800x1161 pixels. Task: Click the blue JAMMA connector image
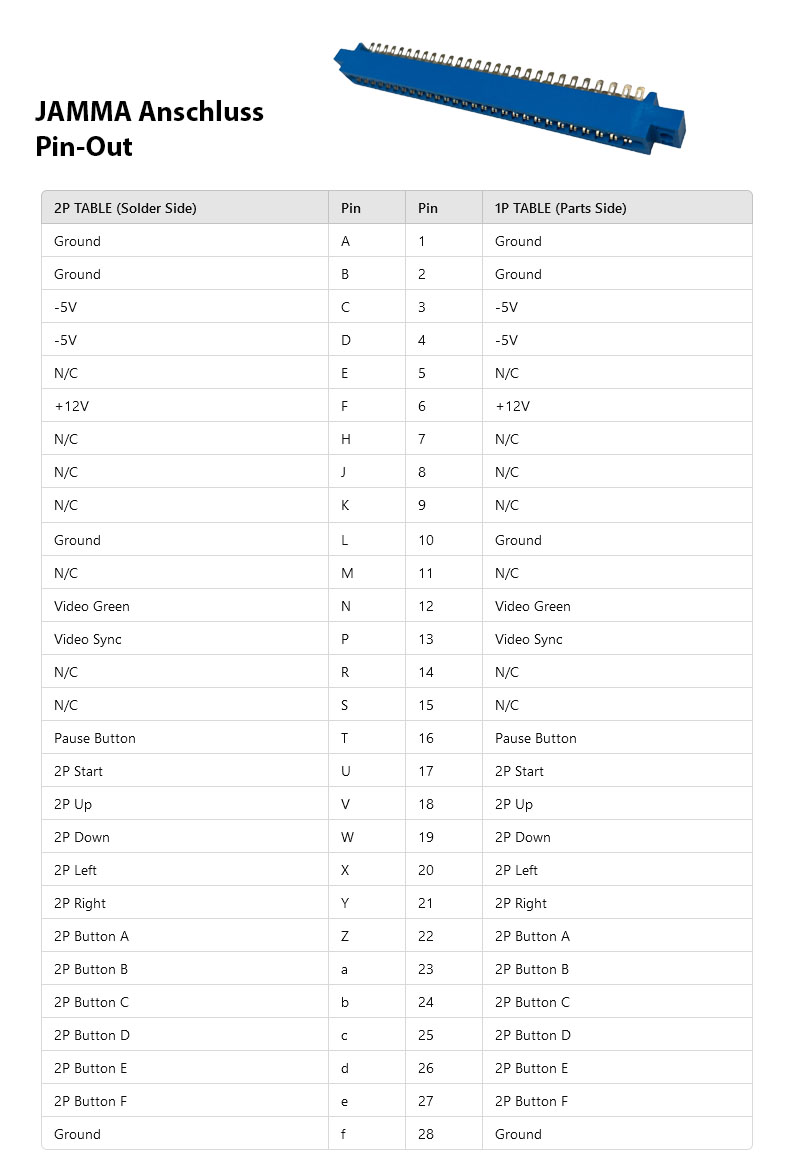point(510,98)
